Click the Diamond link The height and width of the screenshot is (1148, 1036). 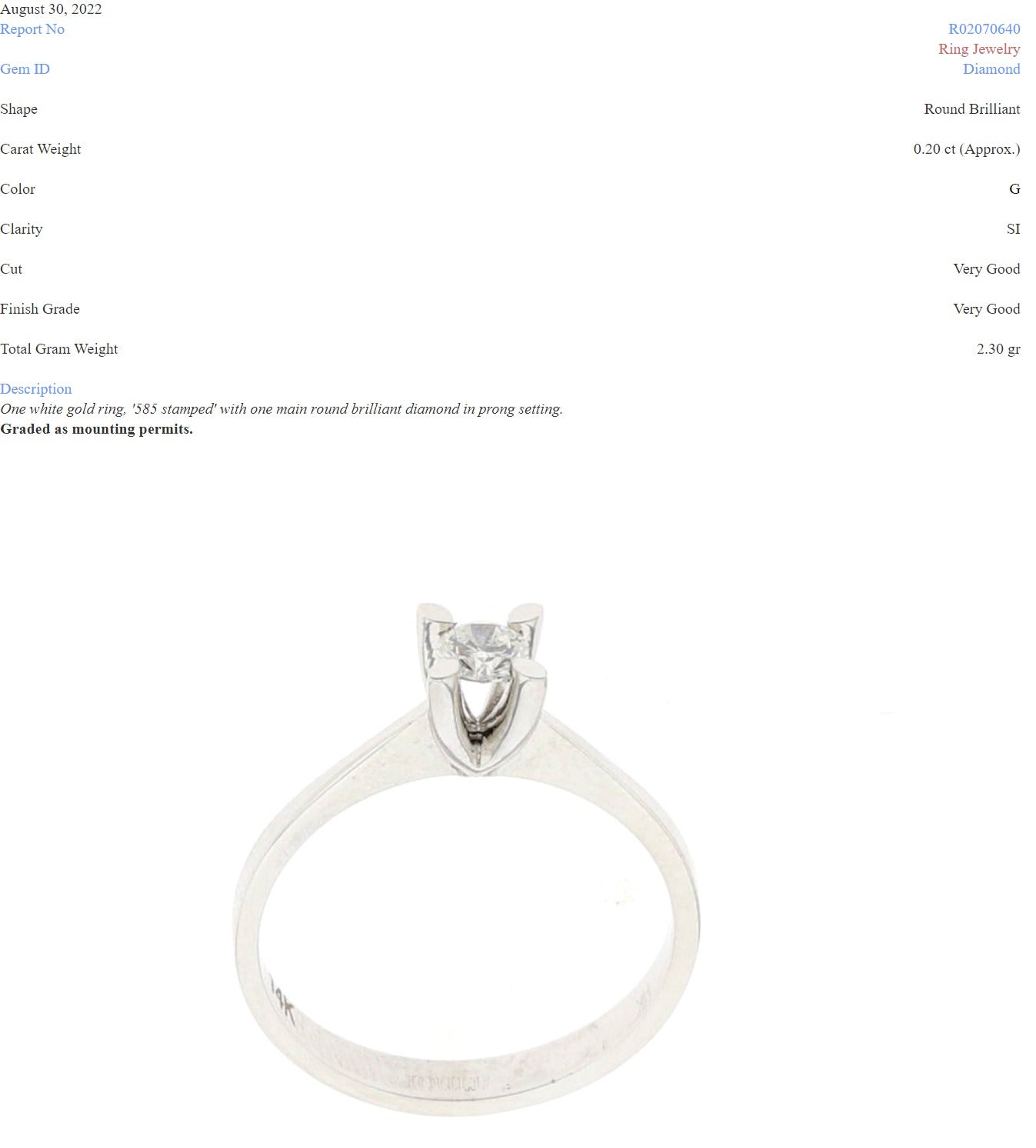tap(991, 69)
